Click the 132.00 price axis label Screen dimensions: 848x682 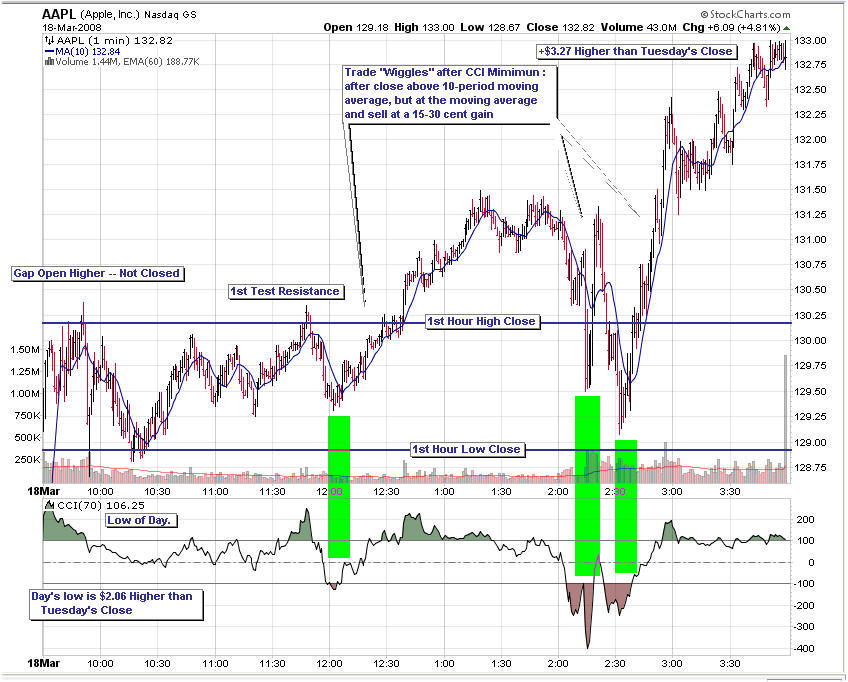[810, 140]
